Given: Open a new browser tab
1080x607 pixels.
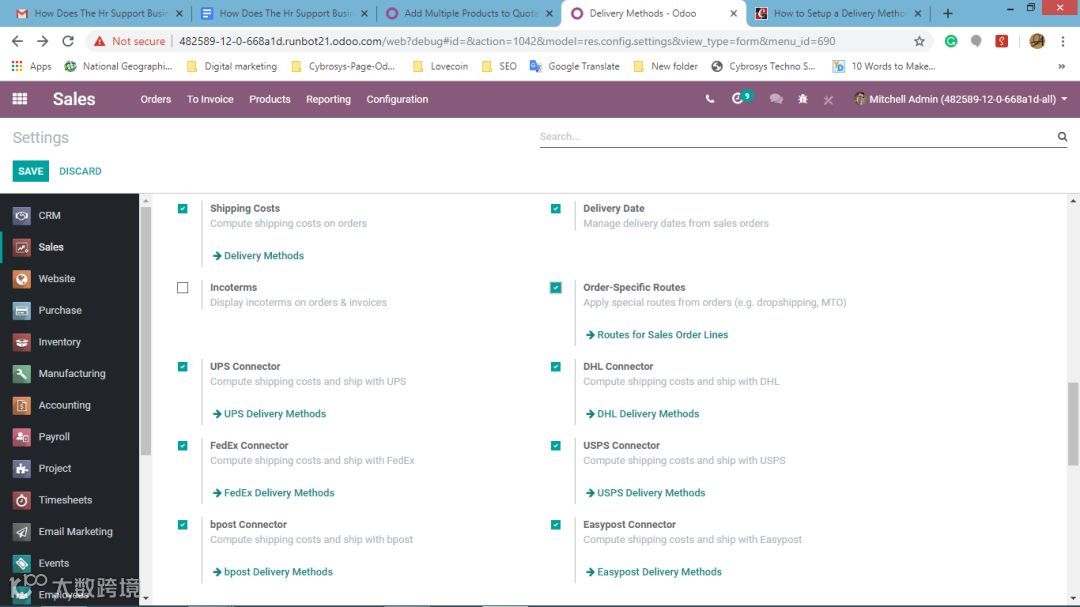Looking at the screenshot, I should (x=948, y=13).
